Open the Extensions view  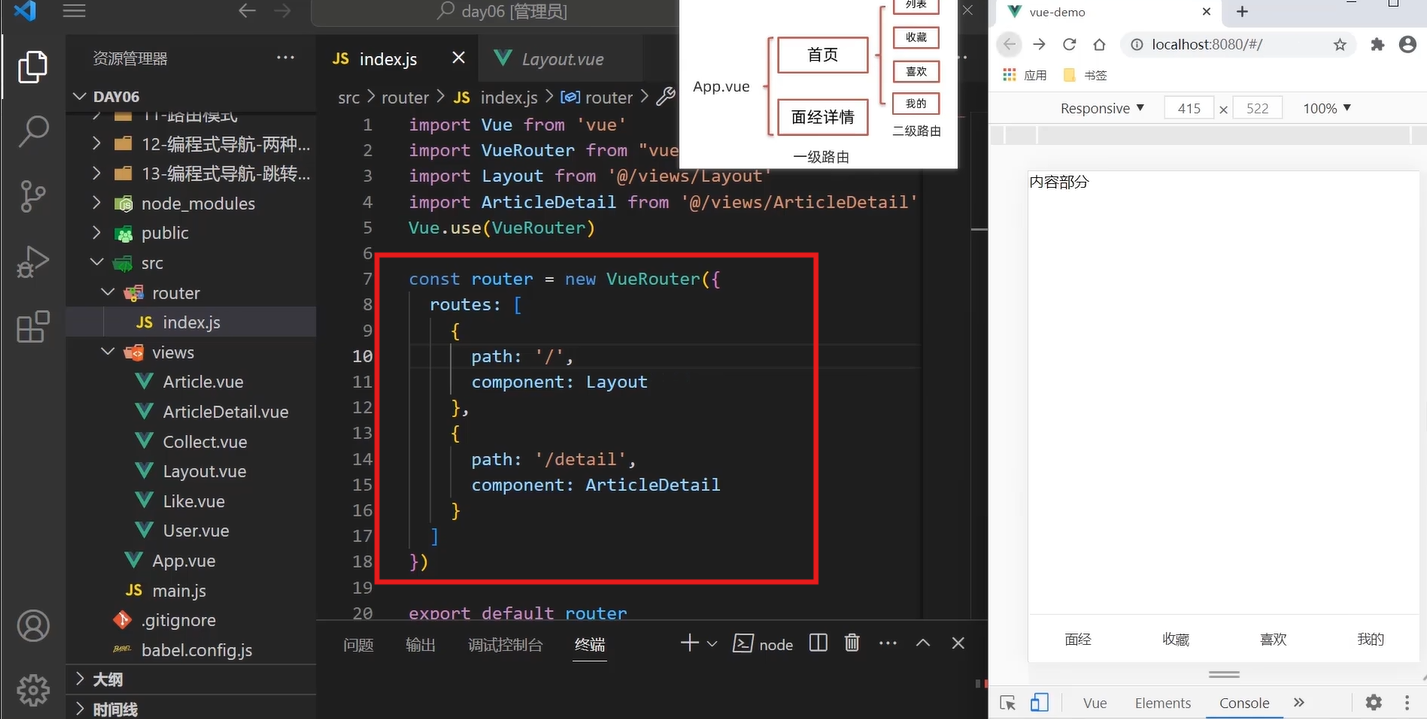[32, 327]
